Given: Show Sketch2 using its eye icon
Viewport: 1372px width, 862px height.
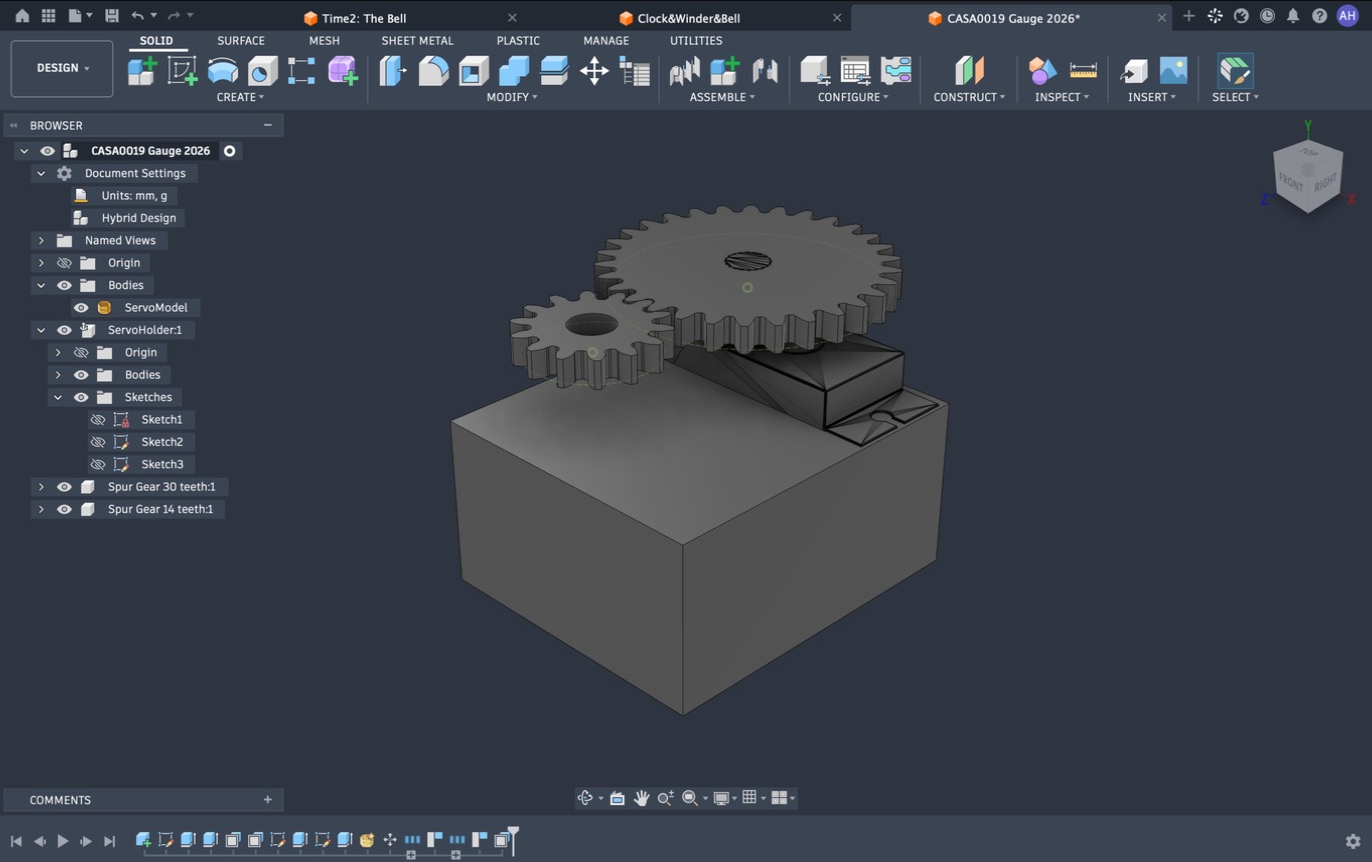Looking at the screenshot, I should 97,442.
